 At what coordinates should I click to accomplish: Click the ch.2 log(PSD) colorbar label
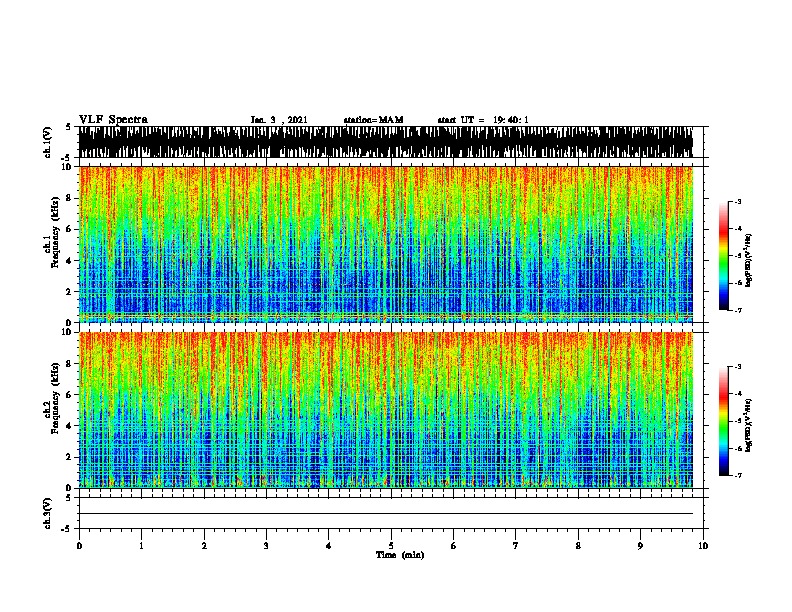(748, 425)
